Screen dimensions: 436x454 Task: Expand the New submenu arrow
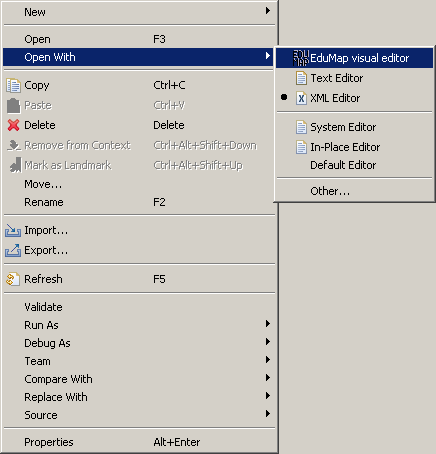(268, 11)
